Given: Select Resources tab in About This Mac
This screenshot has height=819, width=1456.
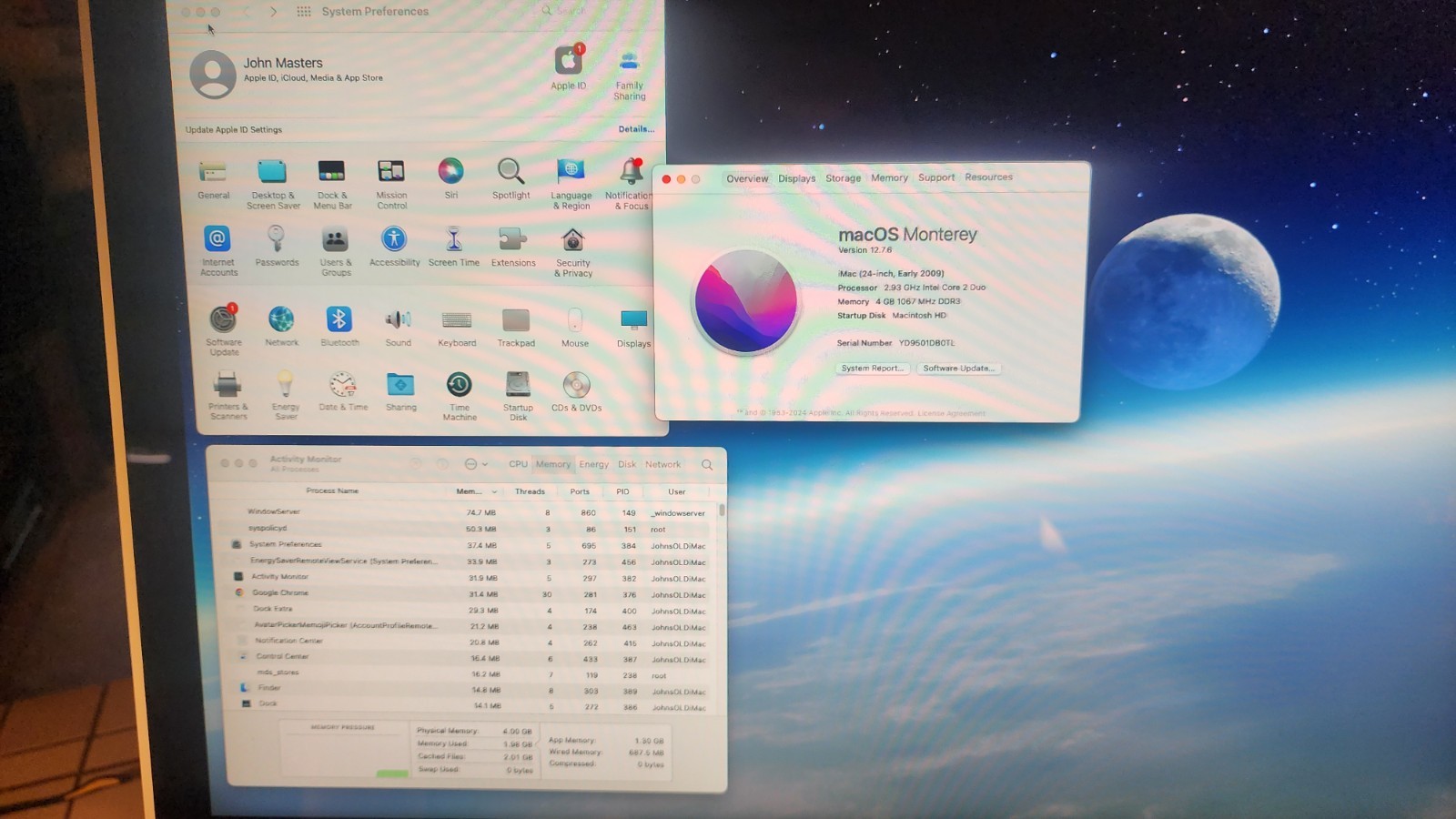Looking at the screenshot, I should point(988,177).
